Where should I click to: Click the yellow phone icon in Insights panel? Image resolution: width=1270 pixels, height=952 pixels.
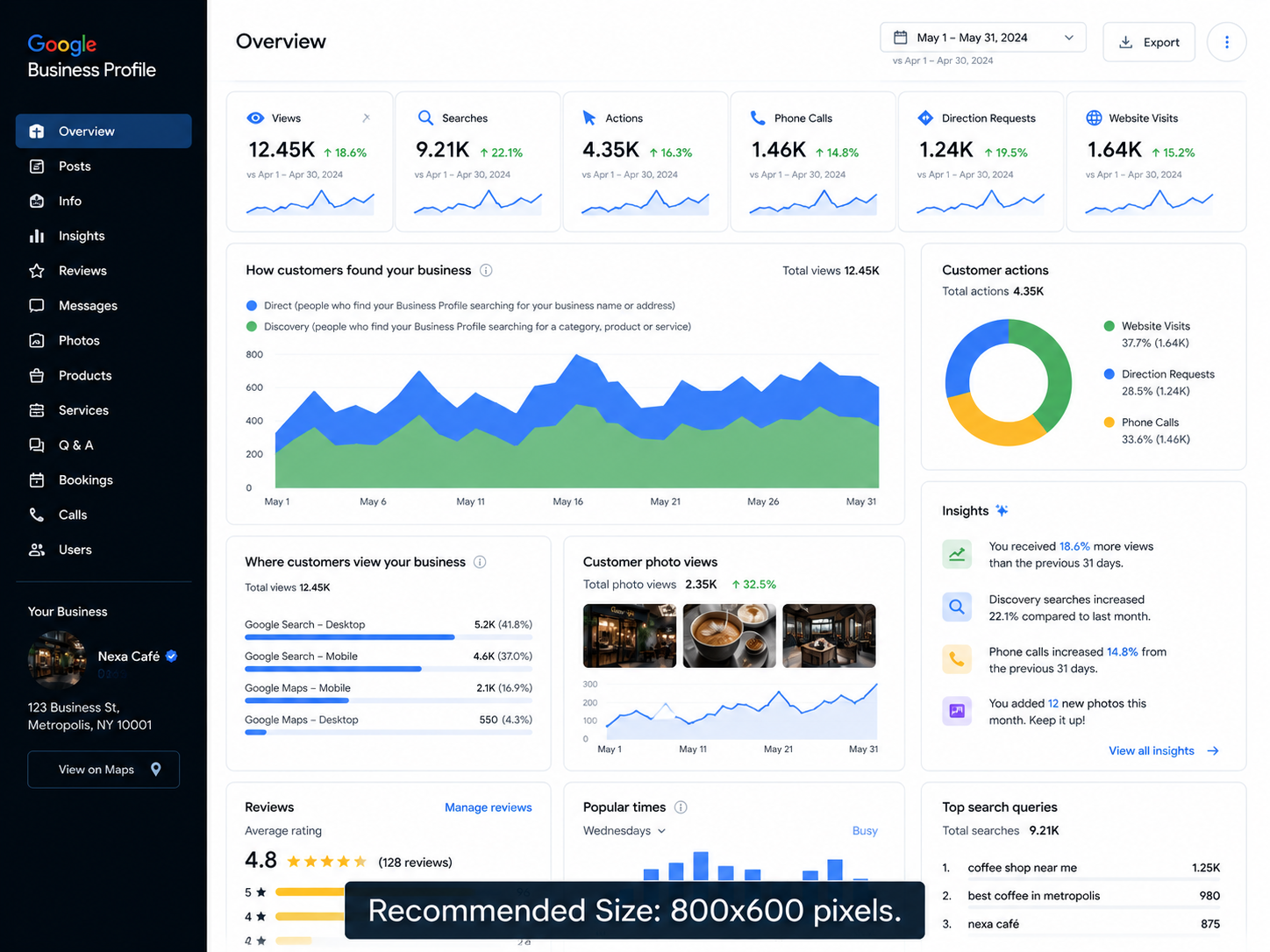click(957, 659)
